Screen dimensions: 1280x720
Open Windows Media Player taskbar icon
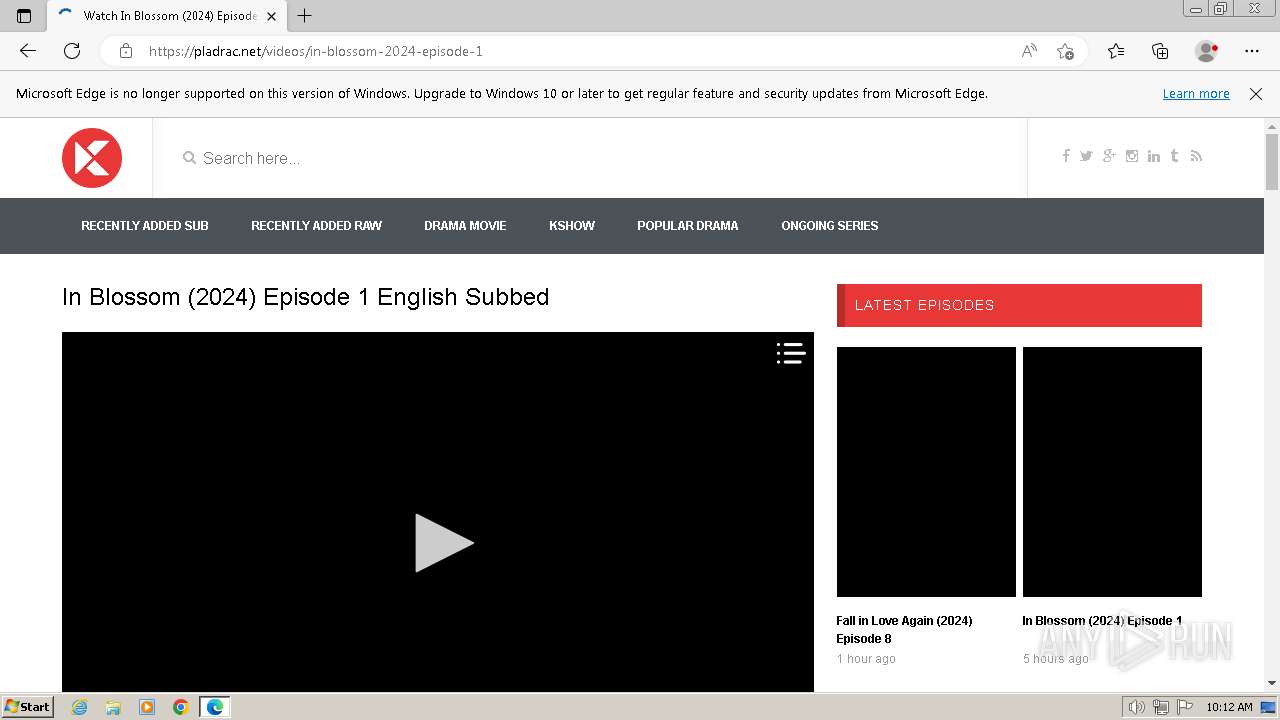(x=147, y=707)
